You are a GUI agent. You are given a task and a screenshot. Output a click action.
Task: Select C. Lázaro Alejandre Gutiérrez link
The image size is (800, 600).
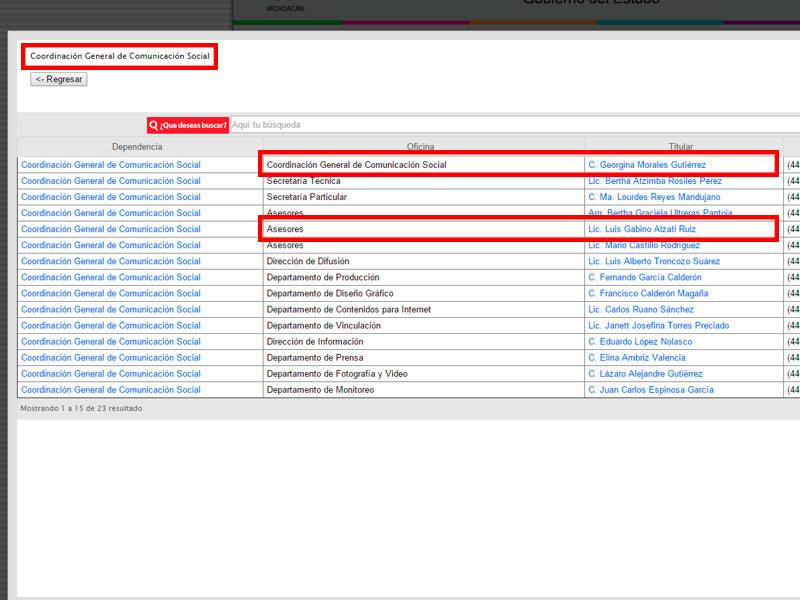click(x=645, y=373)
